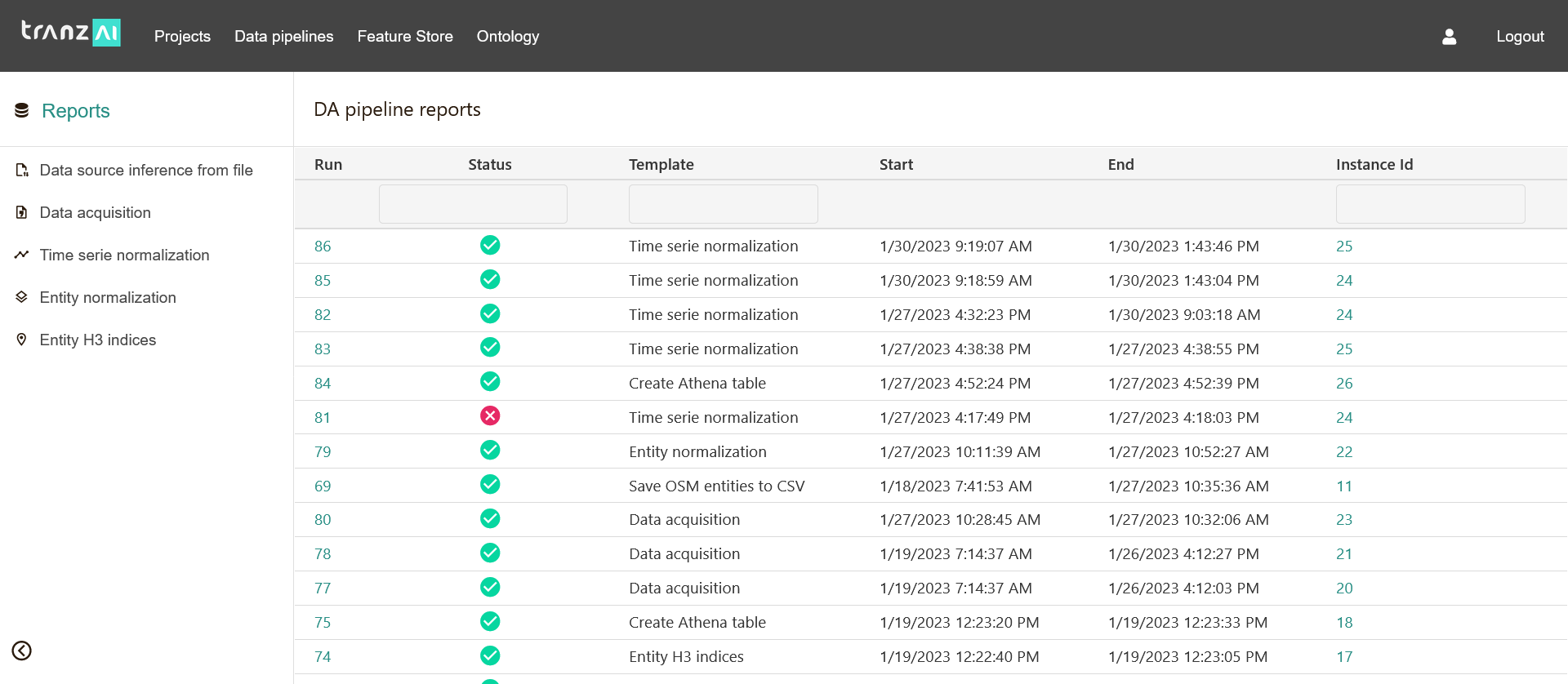Open run 69 link

pyautogui.click(x=323, y=486)
